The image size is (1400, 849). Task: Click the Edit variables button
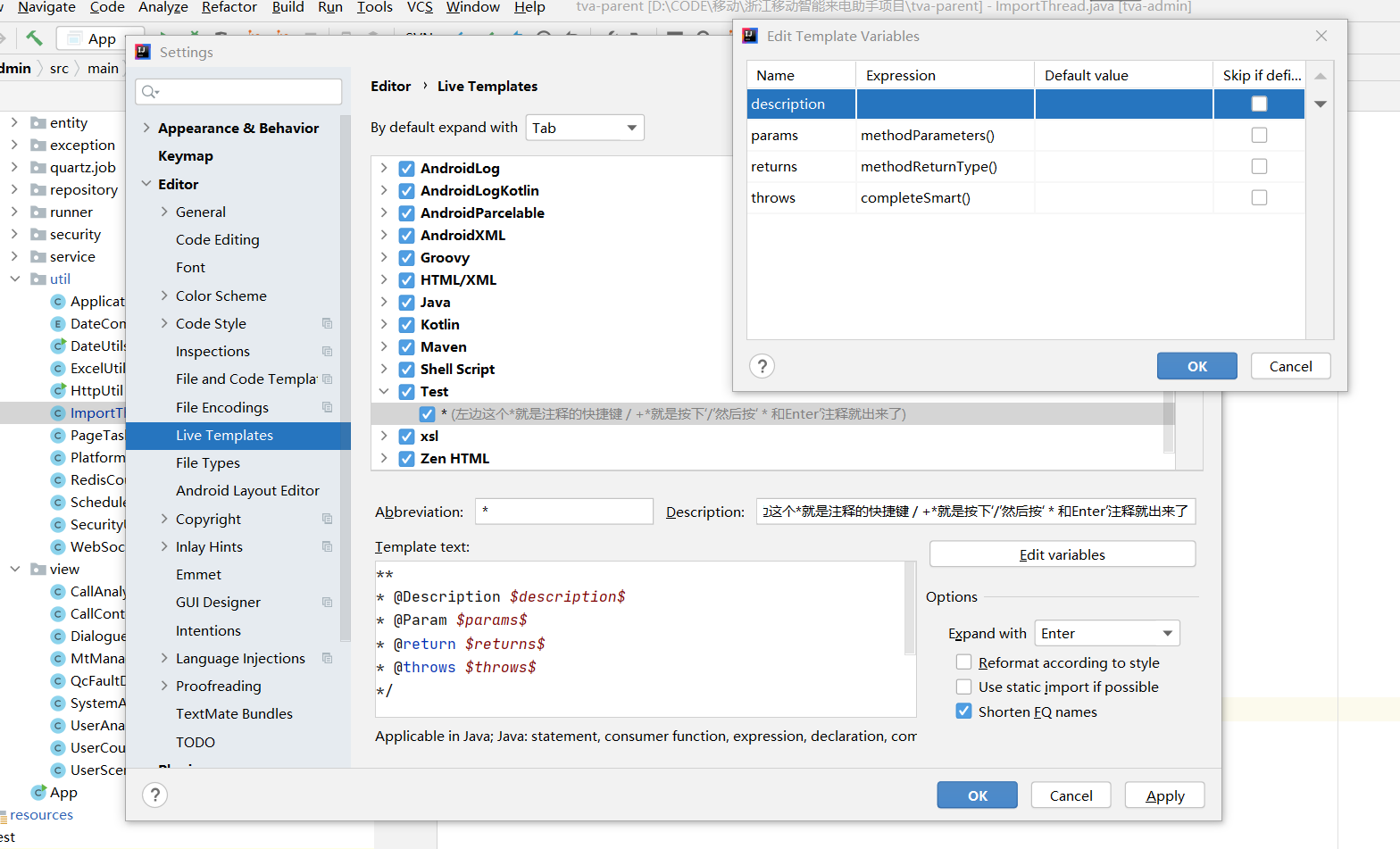[x=1062, y=554]
